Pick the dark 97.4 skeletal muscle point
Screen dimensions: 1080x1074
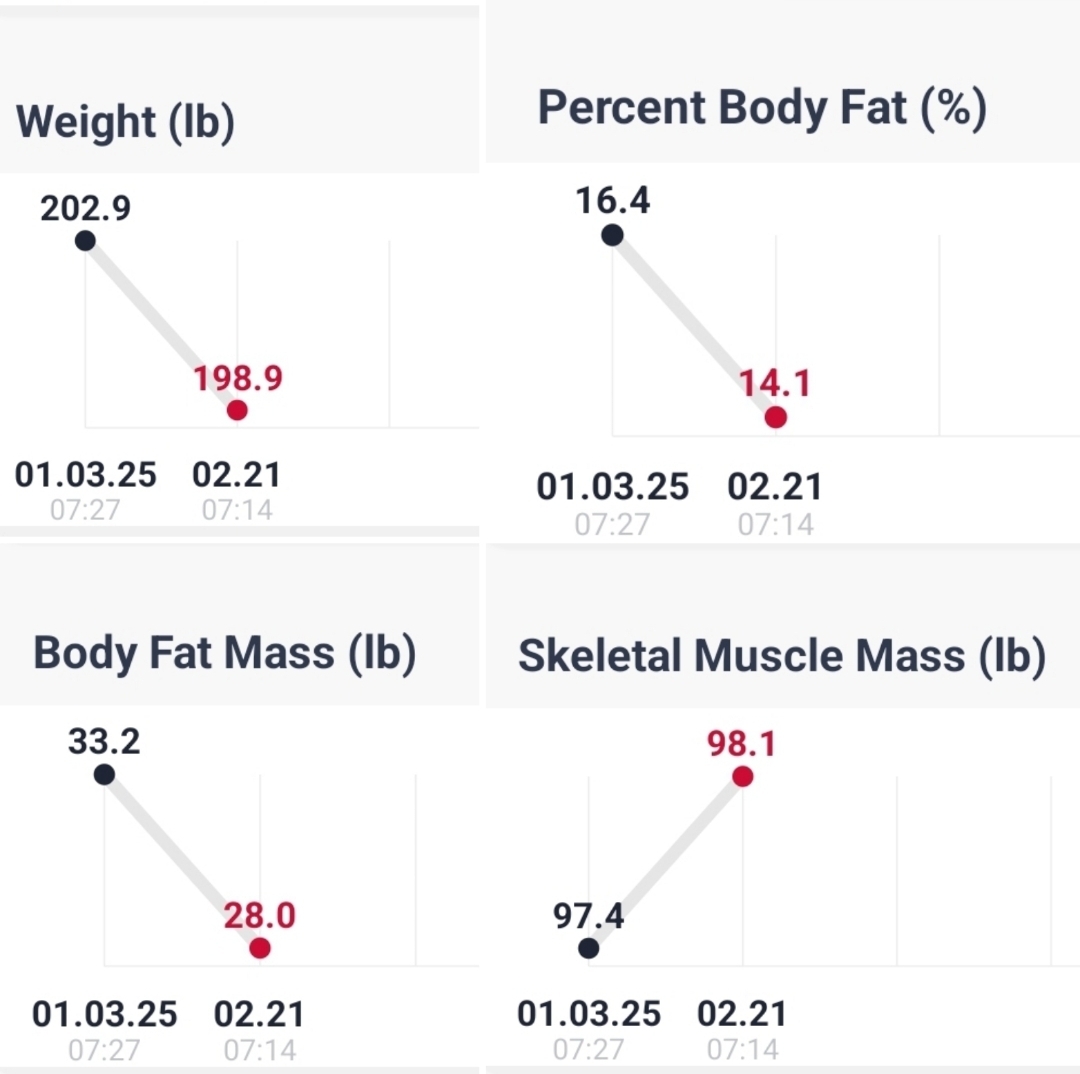tap(589, 948)
